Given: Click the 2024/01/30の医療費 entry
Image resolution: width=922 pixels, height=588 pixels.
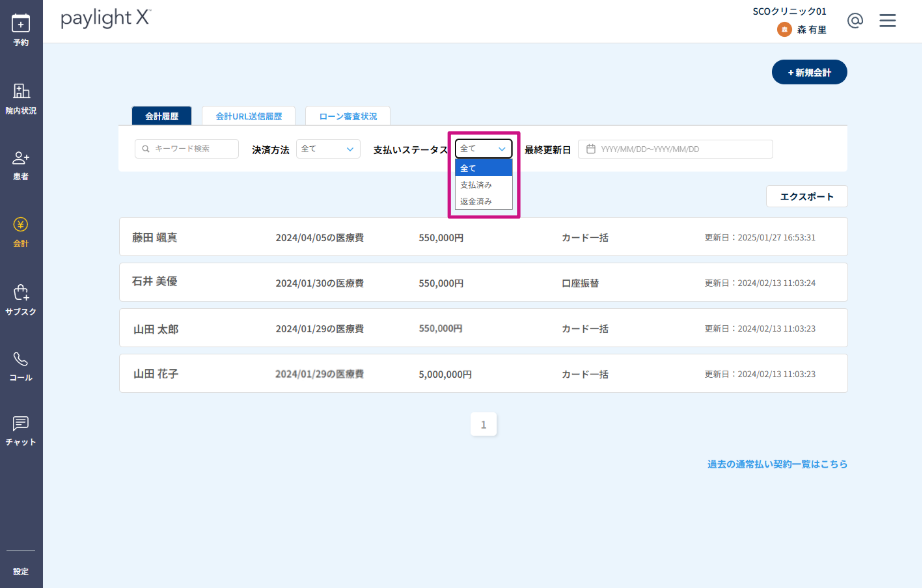Looking at the screenshot, I should coord(319,283).
